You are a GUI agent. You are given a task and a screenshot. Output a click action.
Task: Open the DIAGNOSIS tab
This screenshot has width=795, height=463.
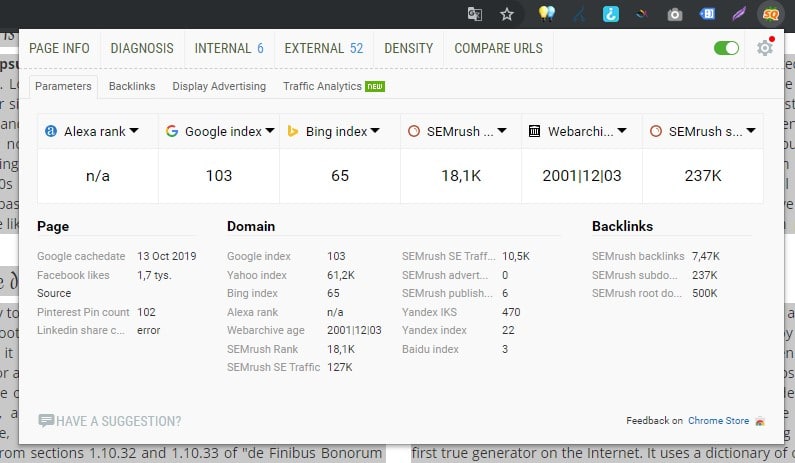pyautogui.click(x=142, y=48)
